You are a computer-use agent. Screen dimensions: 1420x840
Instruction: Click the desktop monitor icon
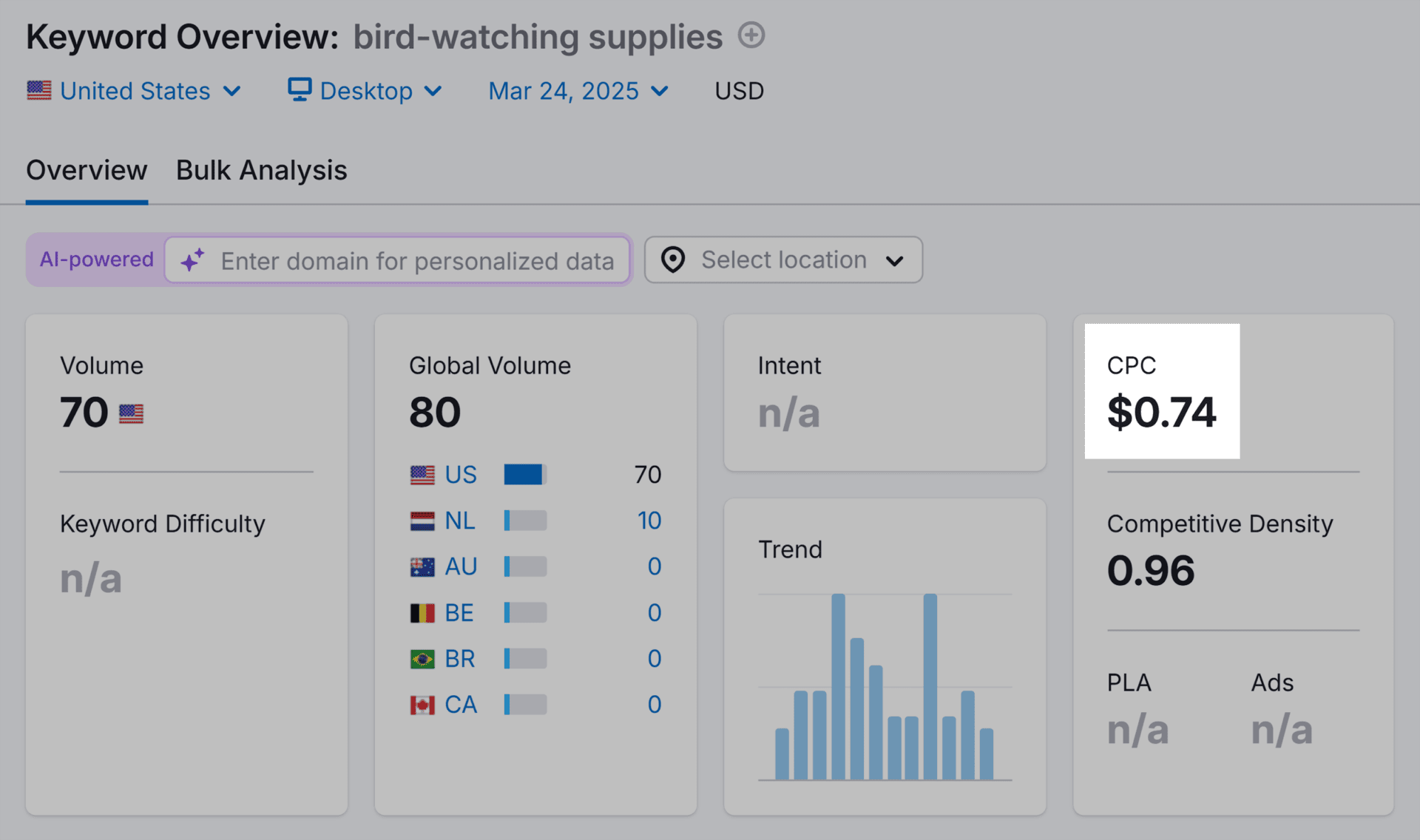(x=300, y=89)
